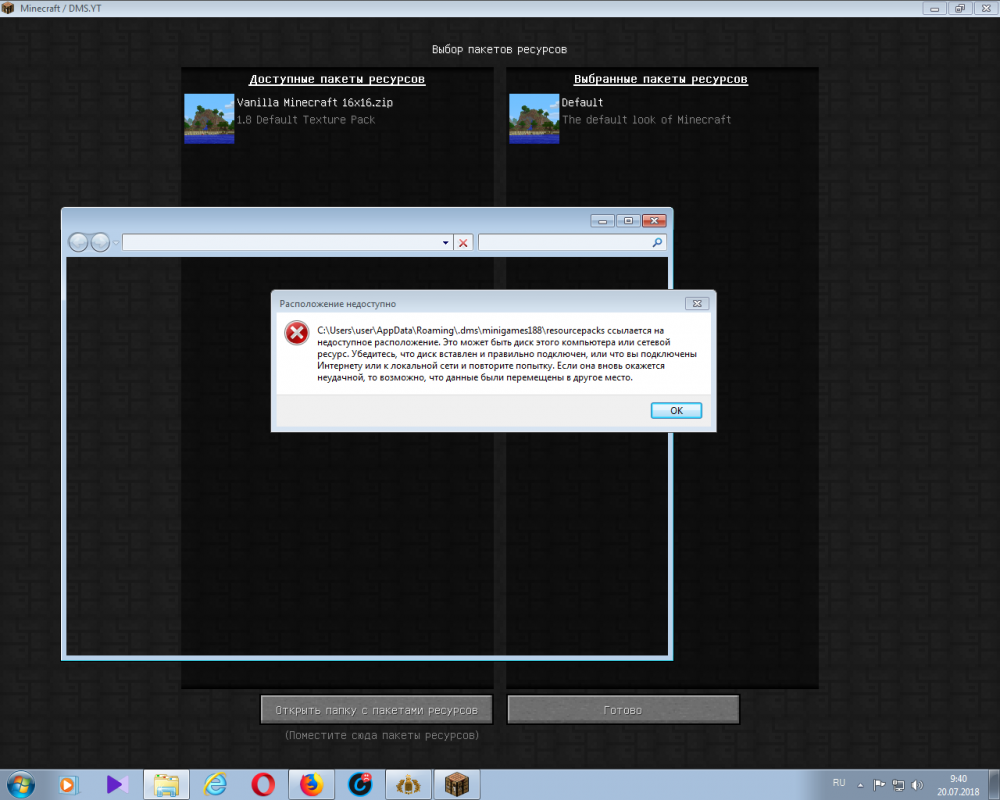Click the magnifier search icon in Explorer
1000x800 pixels.
pos(658,242)
